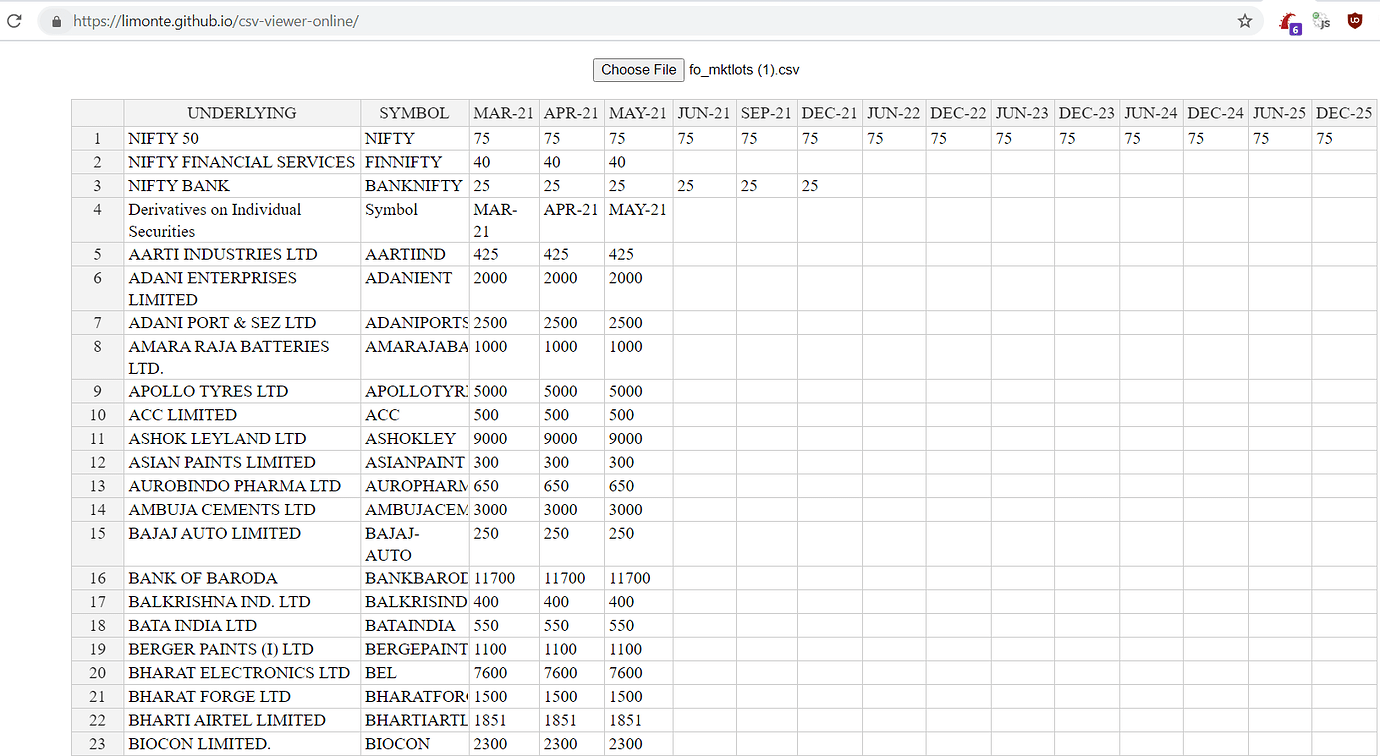Click the DEC-22 column header
Screen dimensions: 1380x756
[x=958, y=113]
